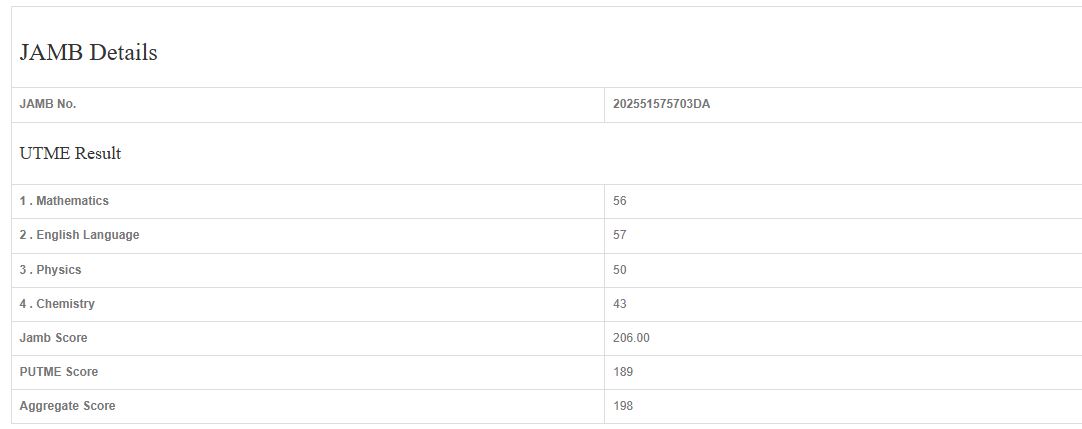Screen dimensions: 1082x429
Task: Select the Mathematics score value 56
Action: point(620,201)
